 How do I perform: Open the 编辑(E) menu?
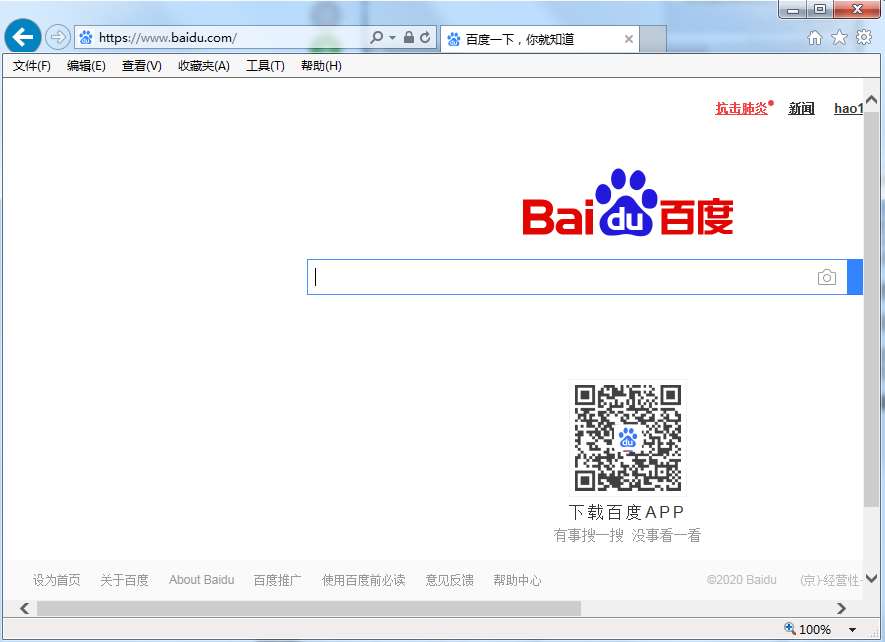[x=86, y=66]
